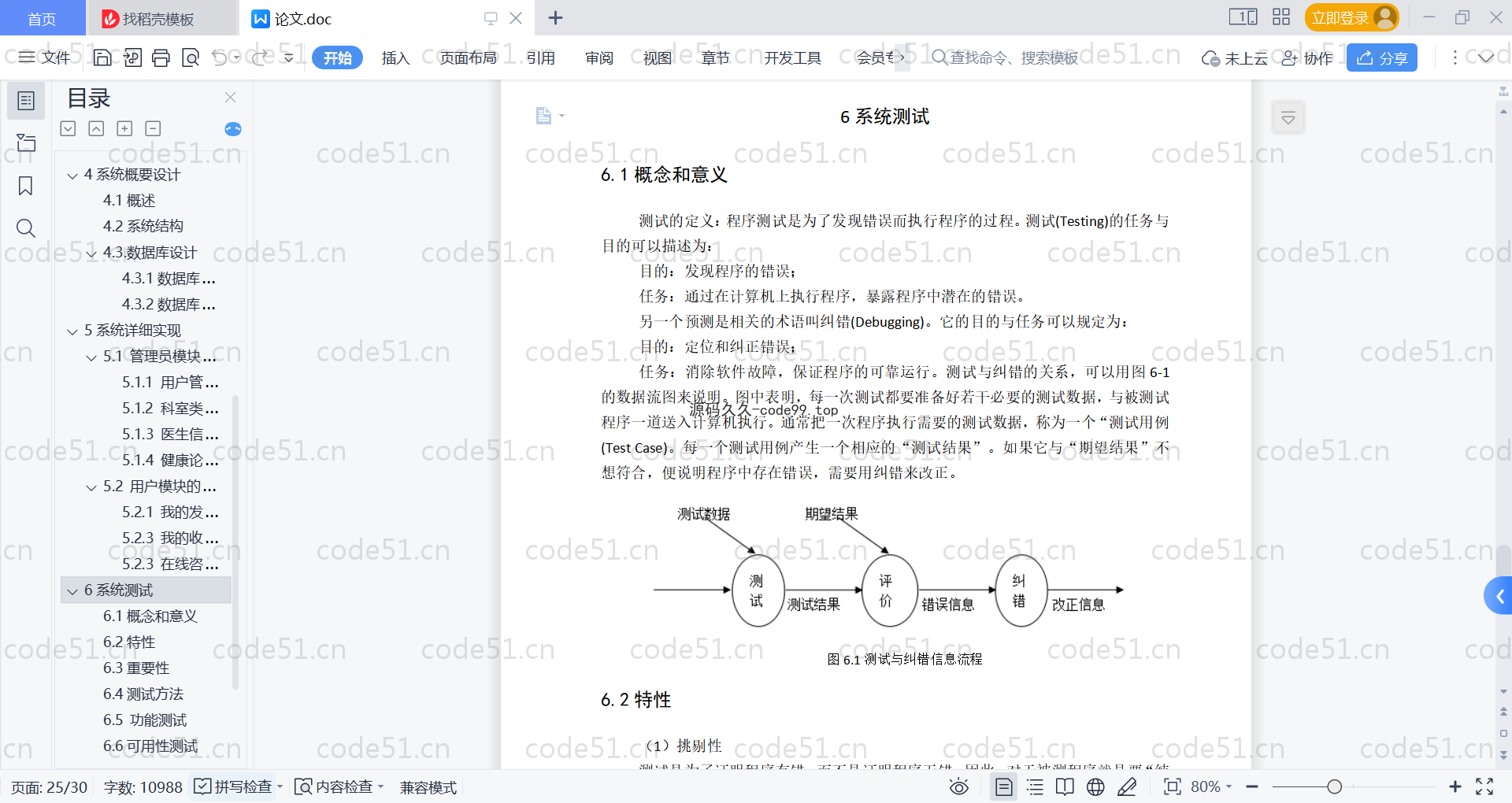Close the 目录 outline pane

(x=230, y=97)
